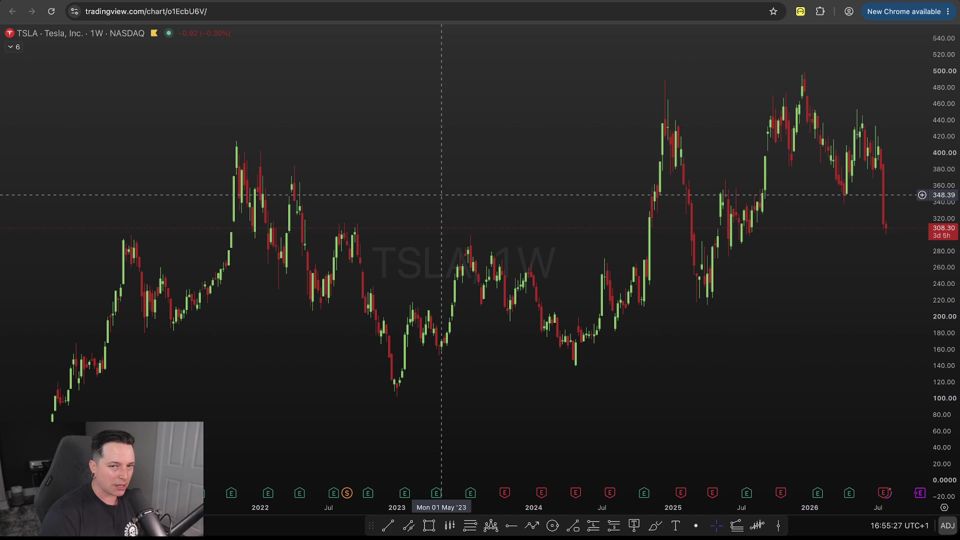Select the Long Position tool
Image resolution: width=960 pixels, height=540 pixels.
click(x=593, y=525)
